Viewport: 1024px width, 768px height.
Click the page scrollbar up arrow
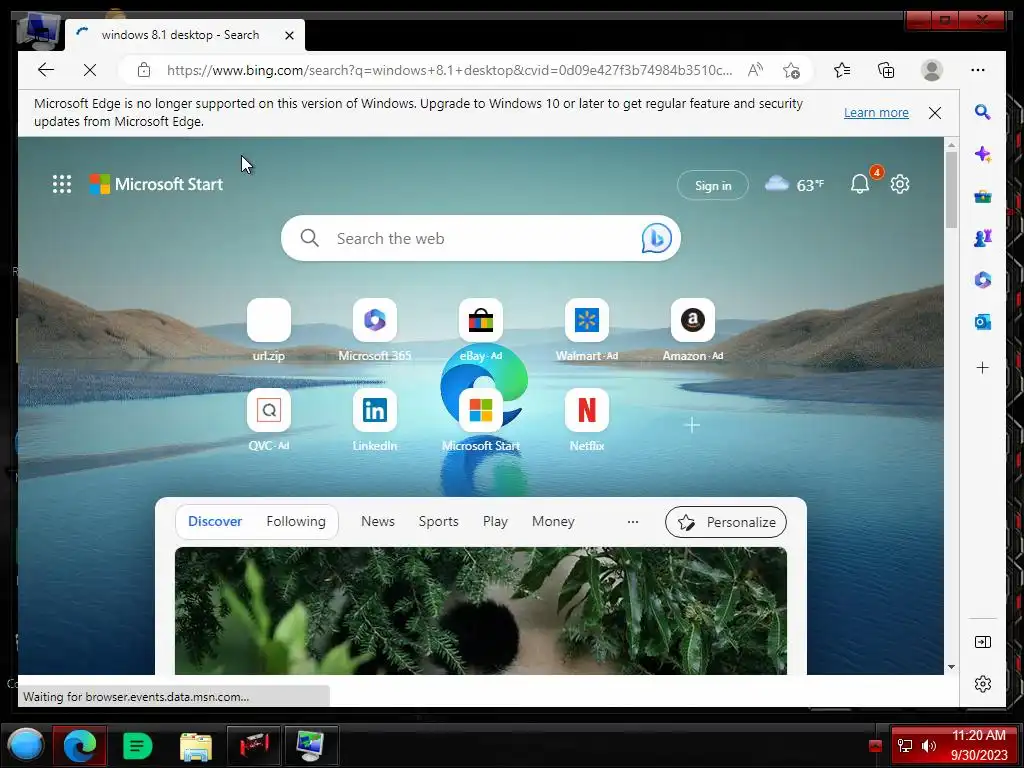coord(951,144)
